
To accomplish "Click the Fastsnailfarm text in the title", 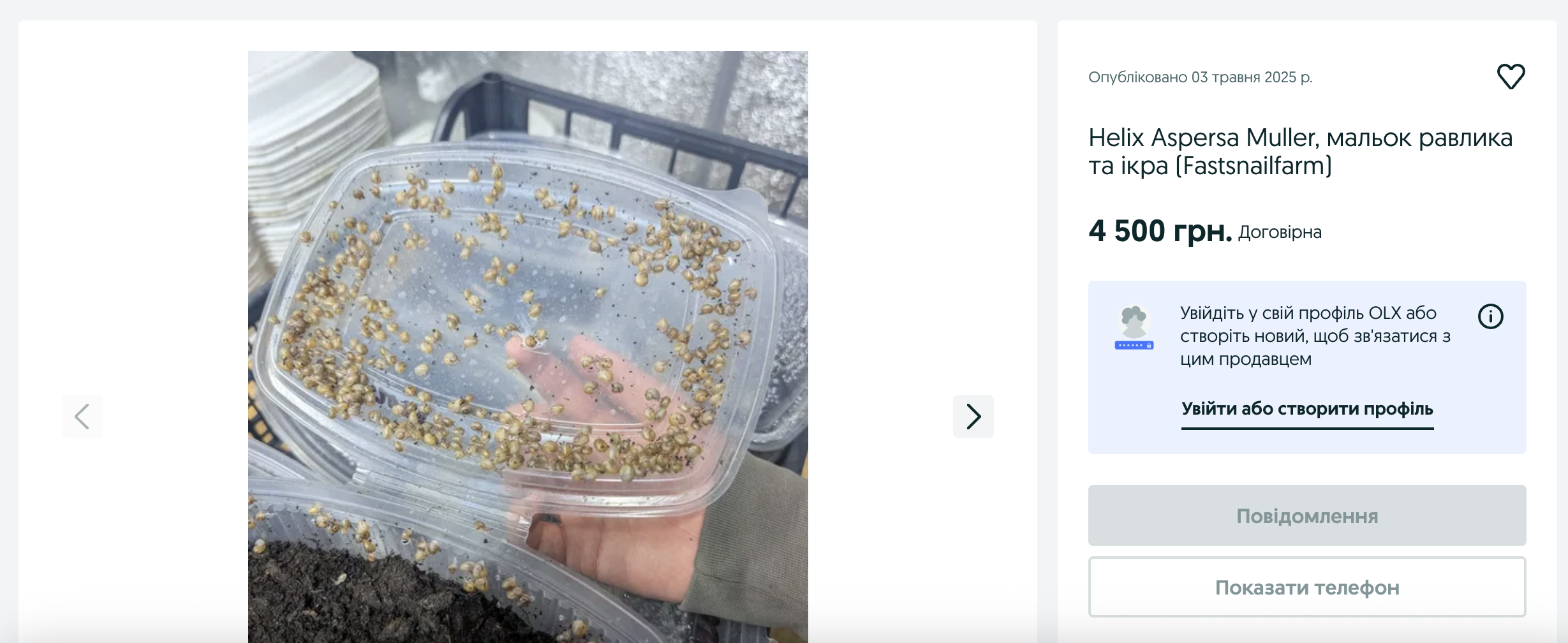I will [1255, 166].
